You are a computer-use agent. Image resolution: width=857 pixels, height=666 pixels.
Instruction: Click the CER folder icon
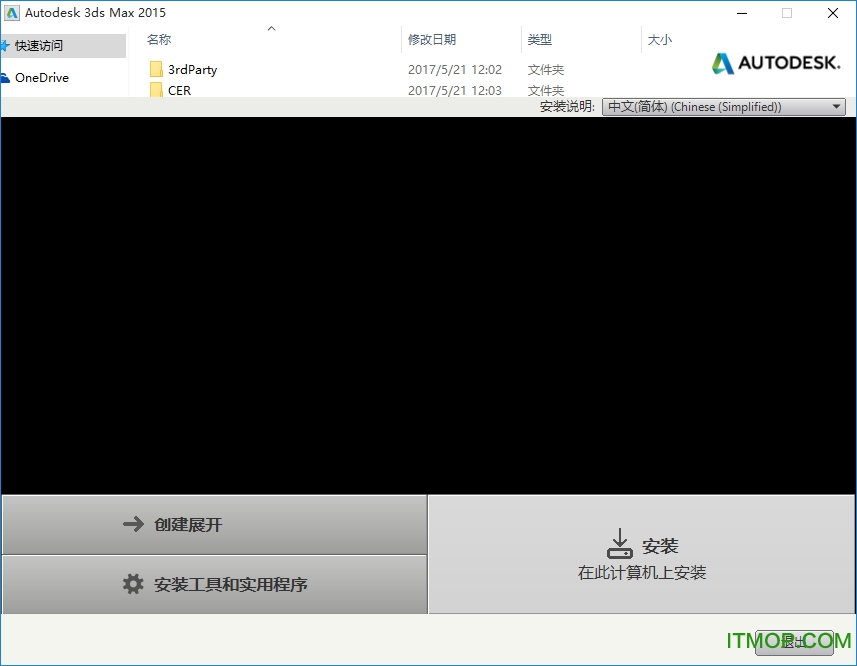click(156, 90)
